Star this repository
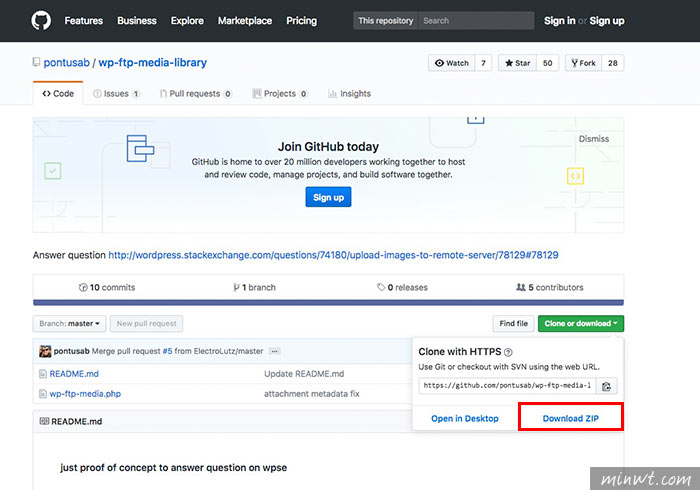Image resolution: width=700 pixels, height=490 pixels. coord(518,63)
